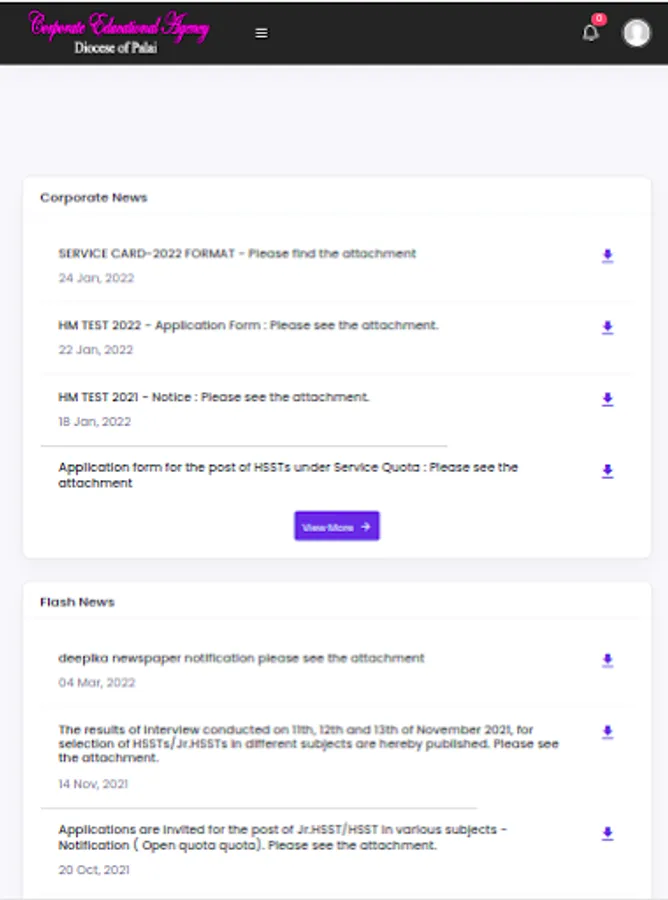Download HM TEST 2021 Notice attachment
The height and width of the screenshot is (900, 668).
pyautogui.click(x=607, y=400)
